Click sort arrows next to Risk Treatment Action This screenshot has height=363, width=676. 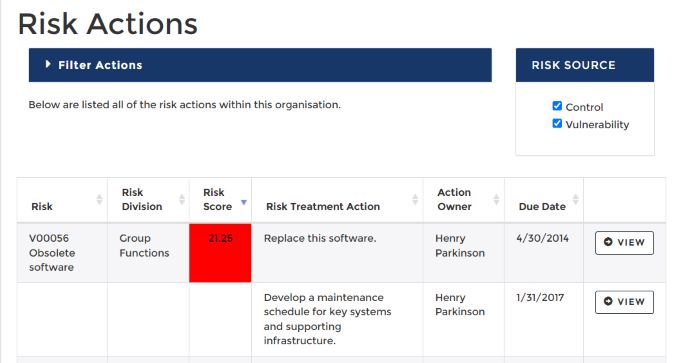(415, 200)
